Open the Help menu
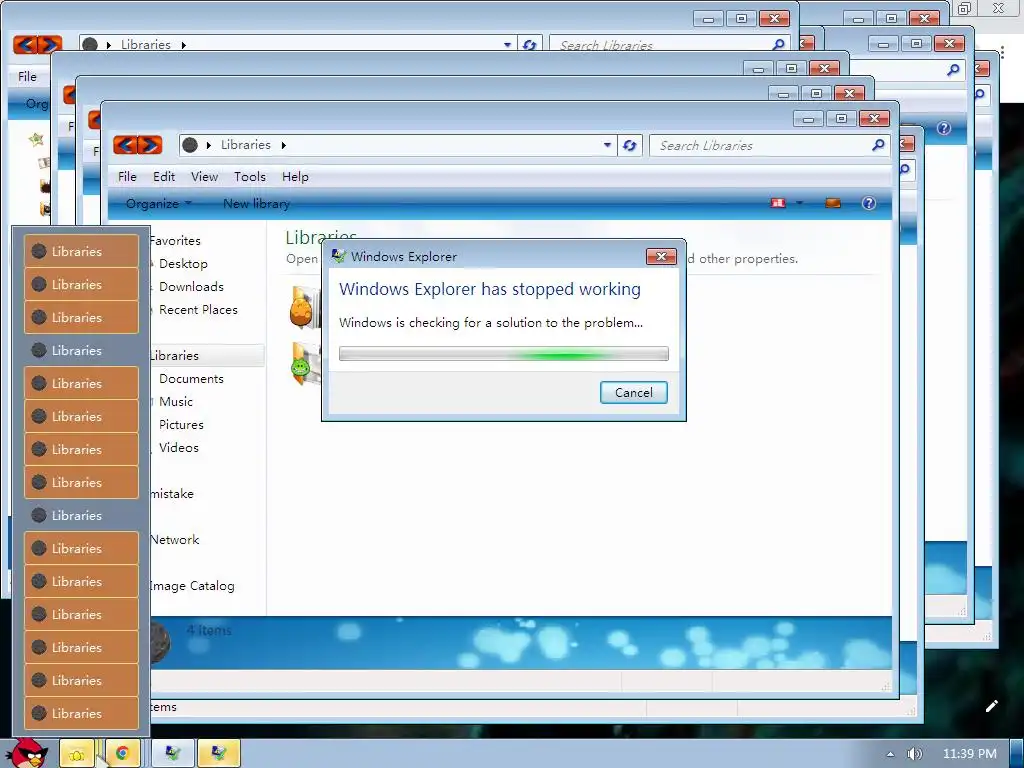The image size is (1024, 768). (295, 176)
